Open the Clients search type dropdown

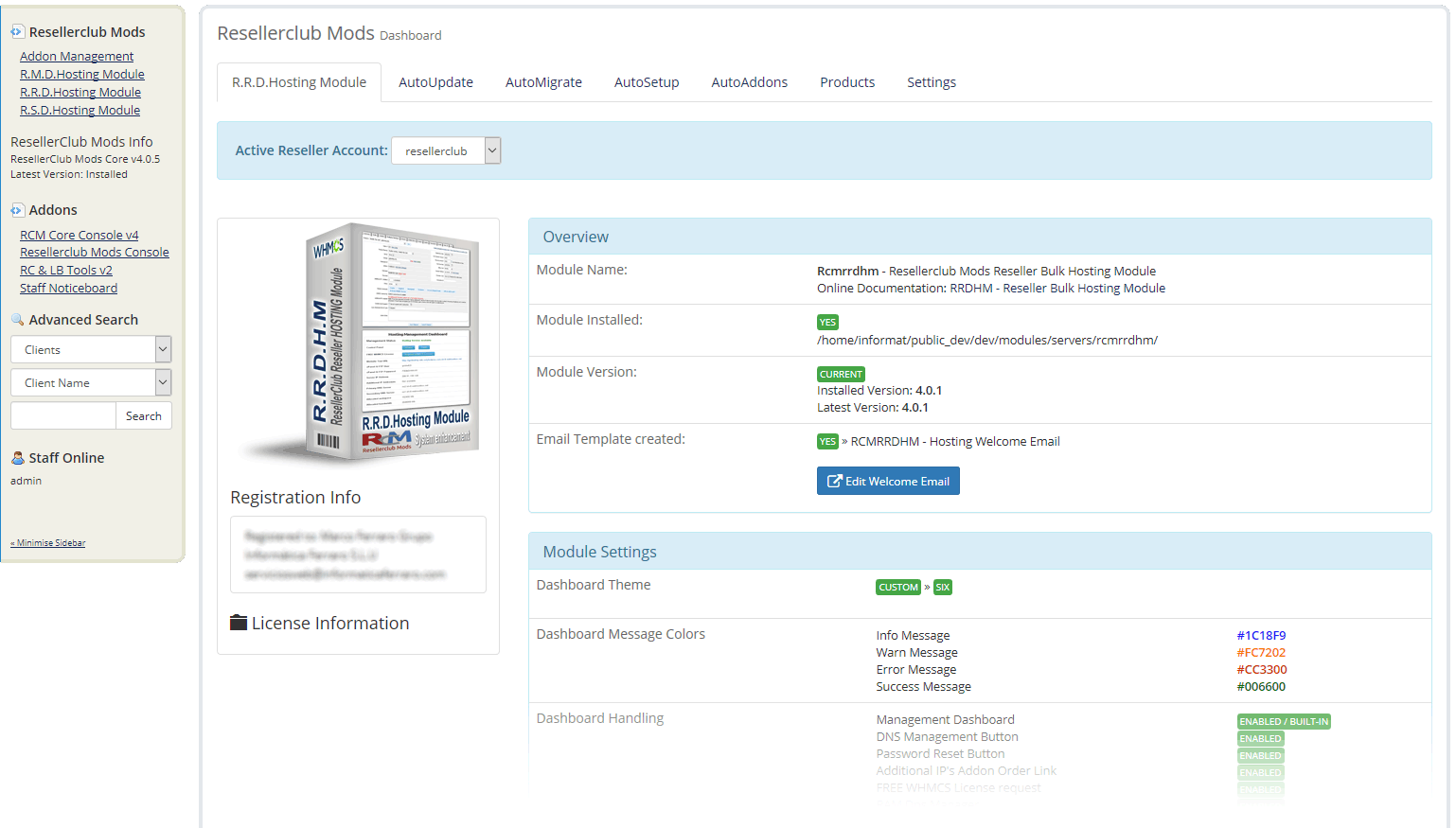91,349
